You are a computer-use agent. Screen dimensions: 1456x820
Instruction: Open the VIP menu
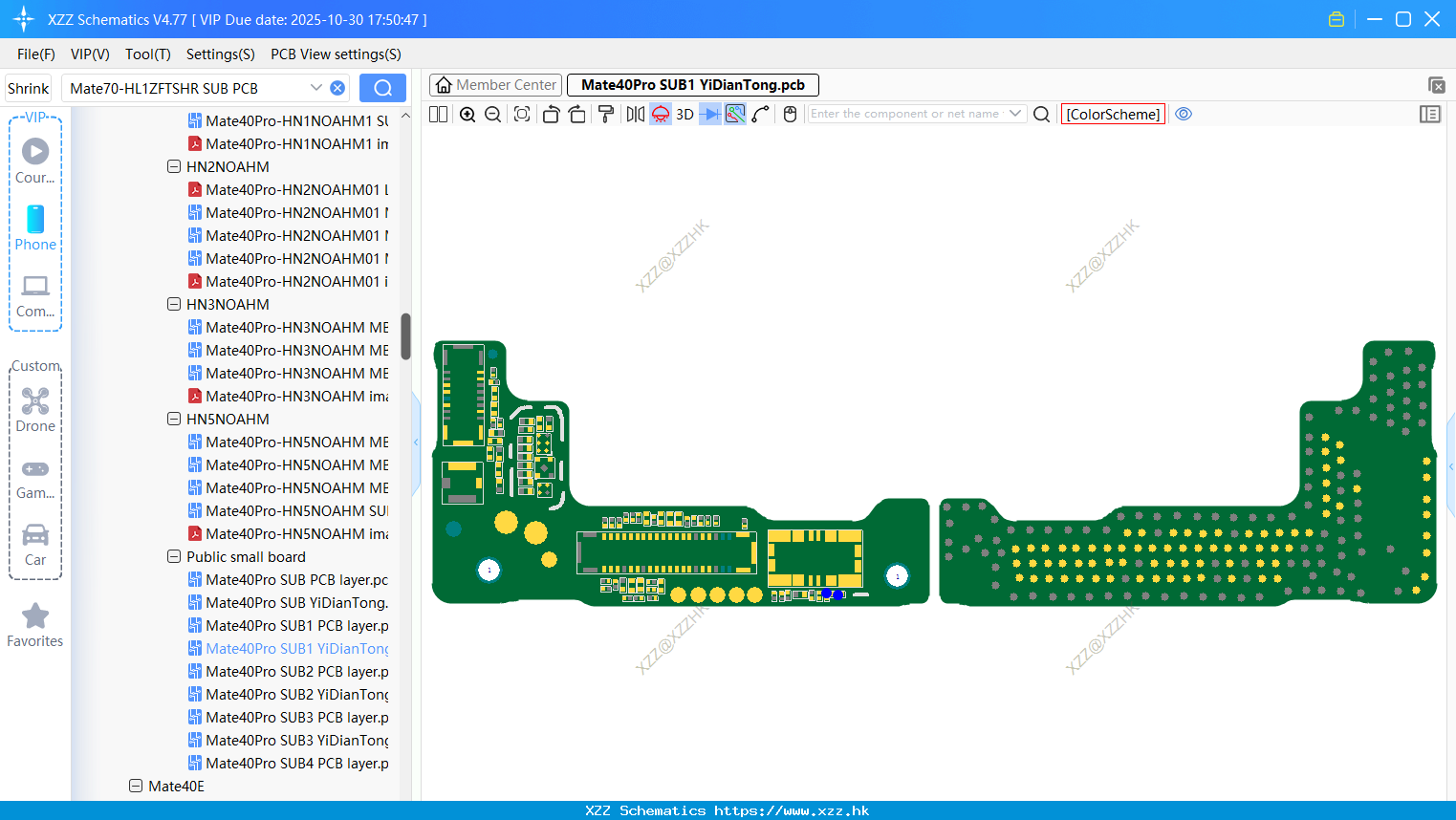pos(90,54)
